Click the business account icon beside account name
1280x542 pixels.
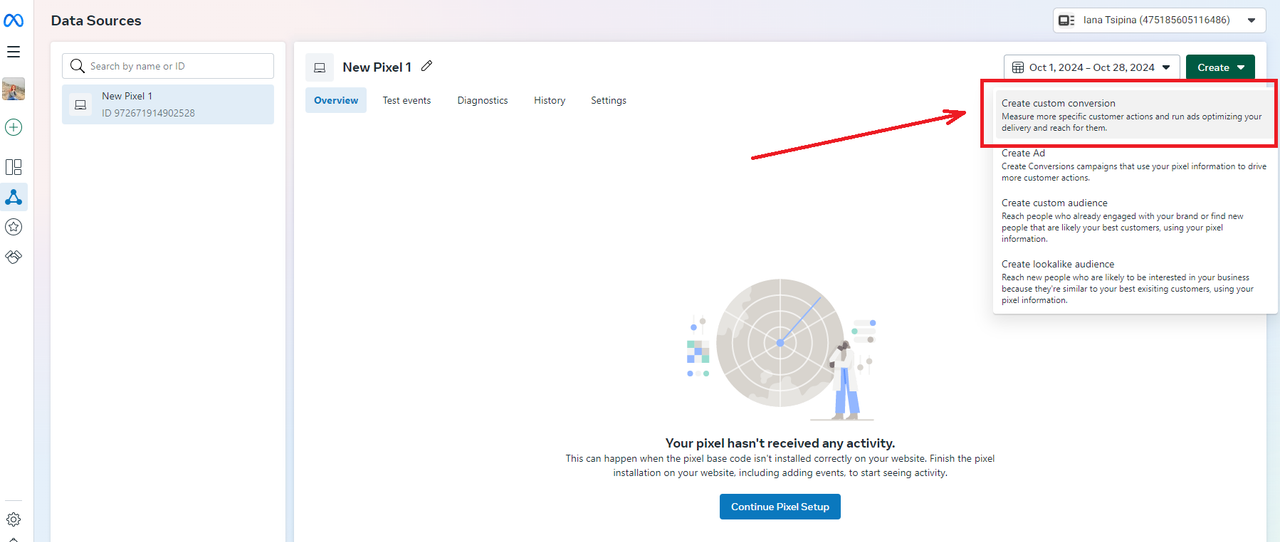(x=1067, y=20)
